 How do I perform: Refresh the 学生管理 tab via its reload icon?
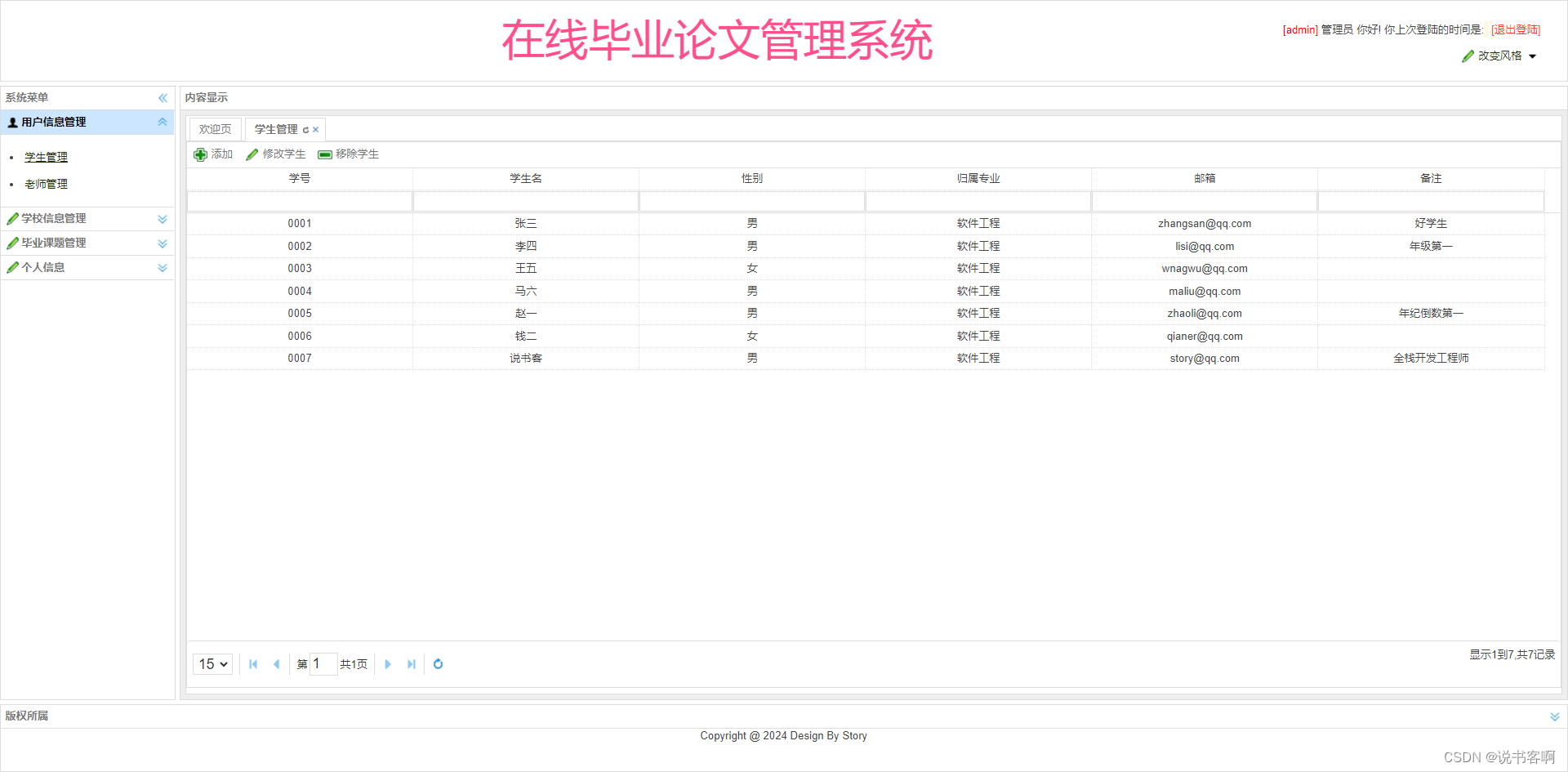tap(306, 130)
